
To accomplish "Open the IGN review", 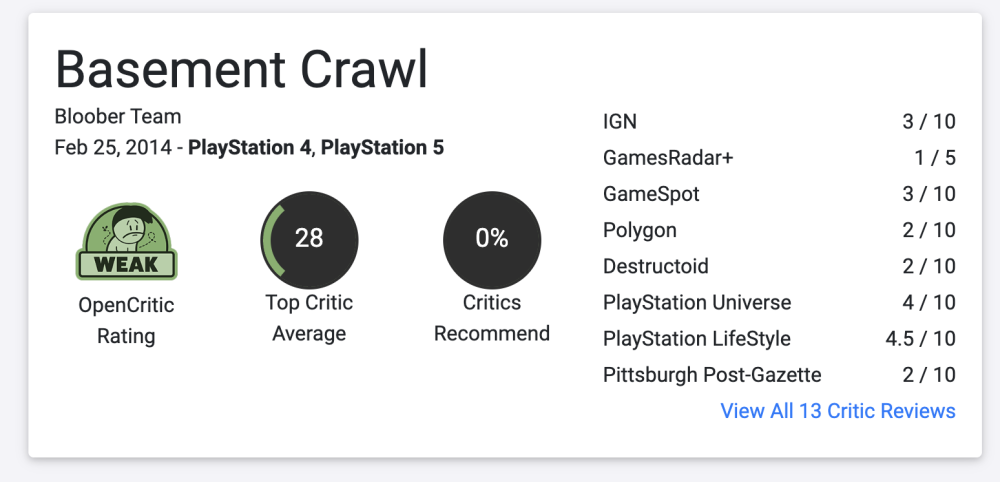I will point(620,122).
